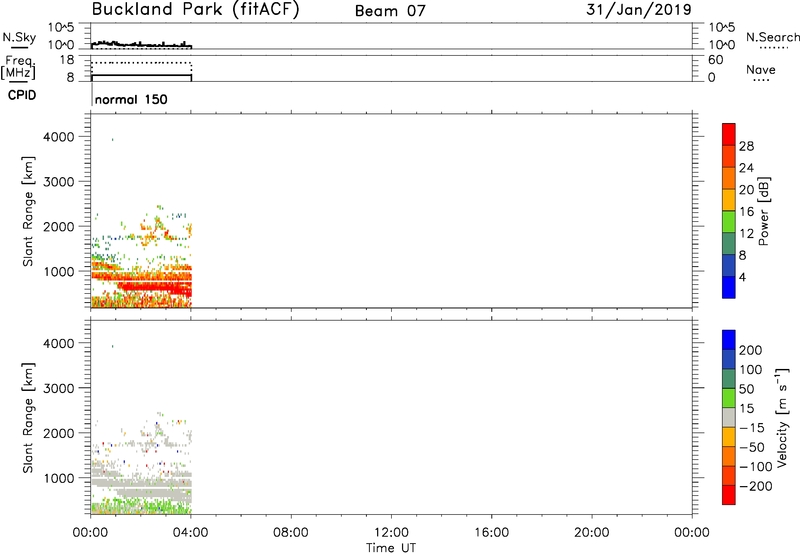
Task: Click the date '31/Jan/2019'
Action: (639, 10)
